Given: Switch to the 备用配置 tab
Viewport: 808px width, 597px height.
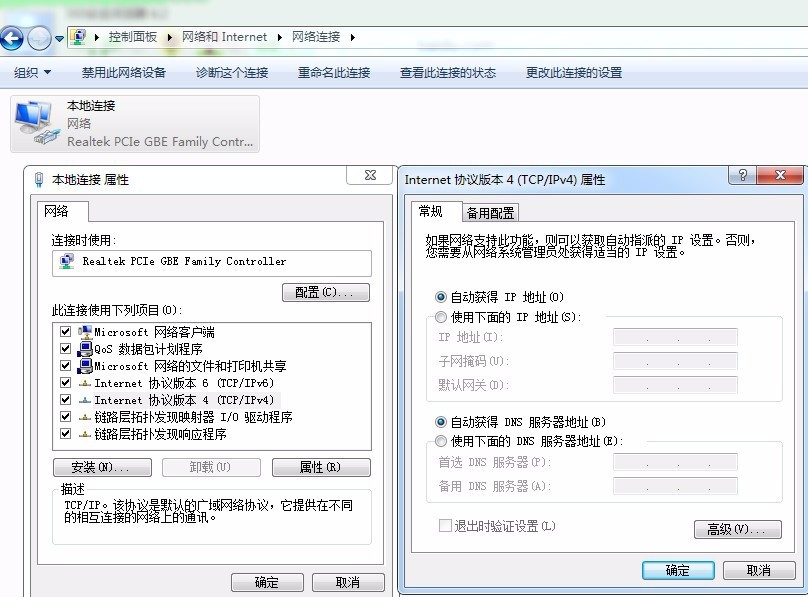Looking at the screenshot, I should (490, 213).
